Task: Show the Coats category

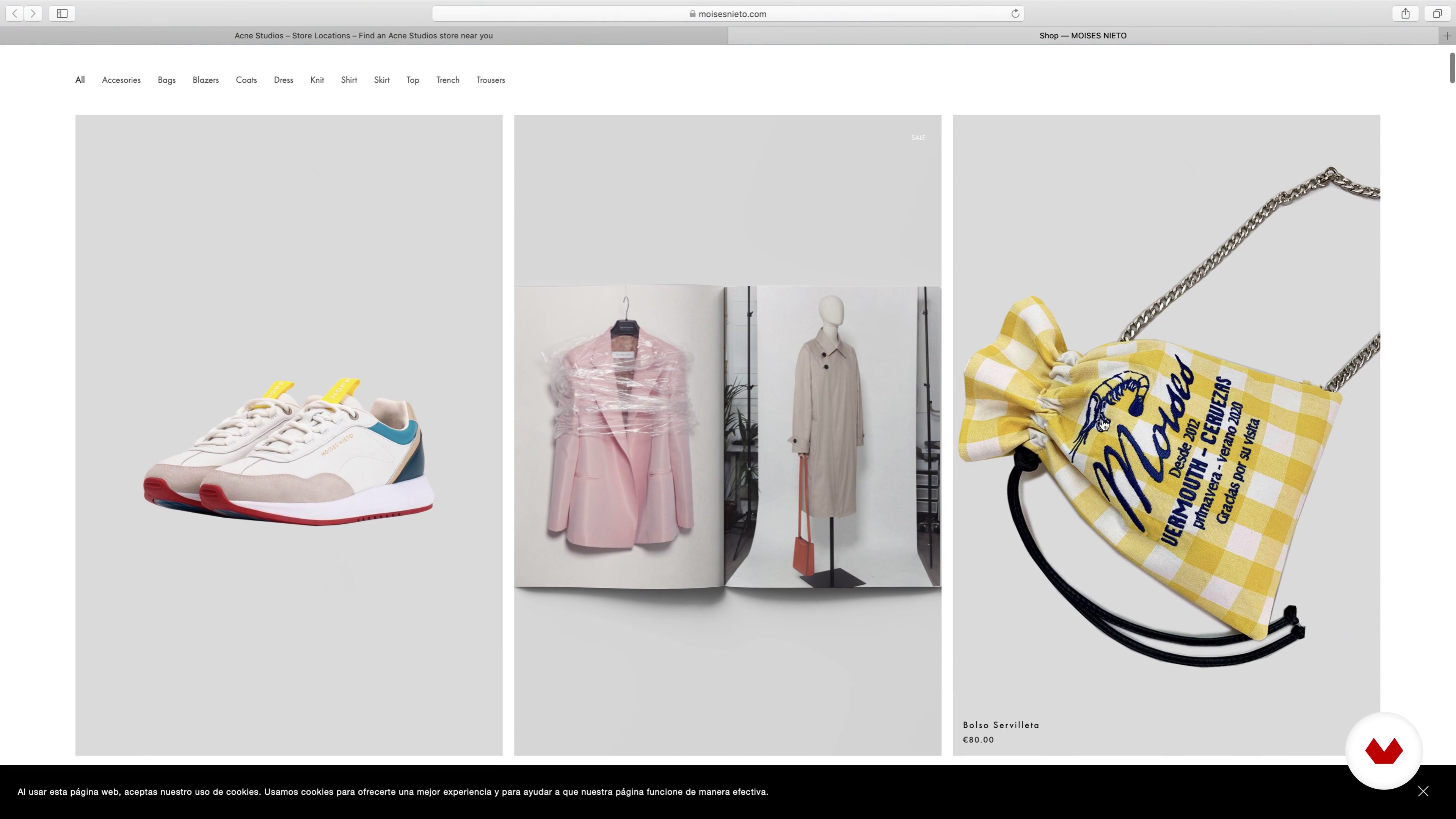Action: click(x=246, y=80)
